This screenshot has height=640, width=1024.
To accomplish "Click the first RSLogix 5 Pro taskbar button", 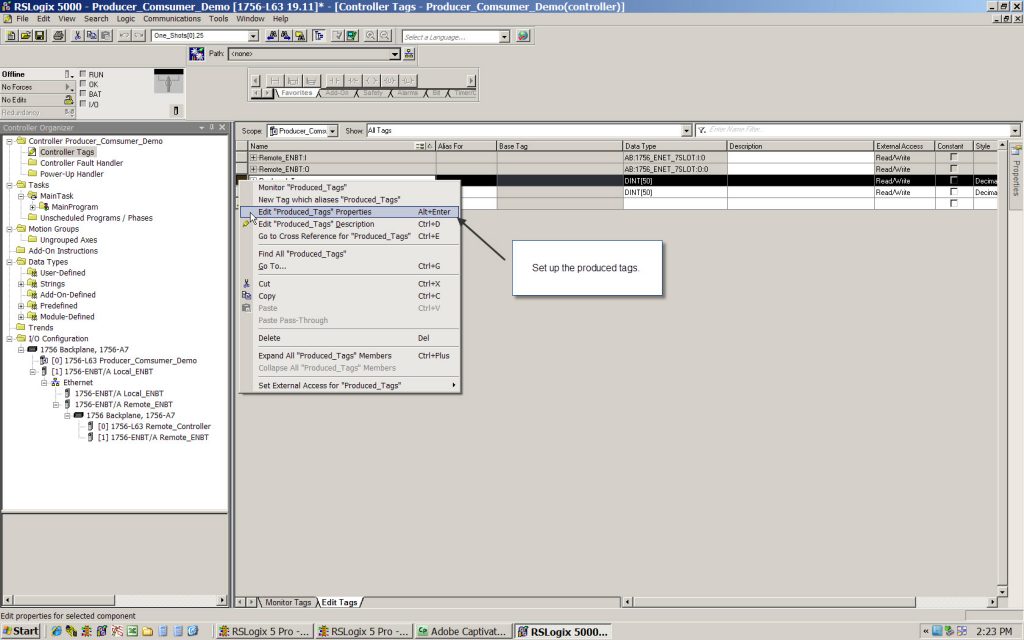I will pyautogui.click(x=264, y=632).
